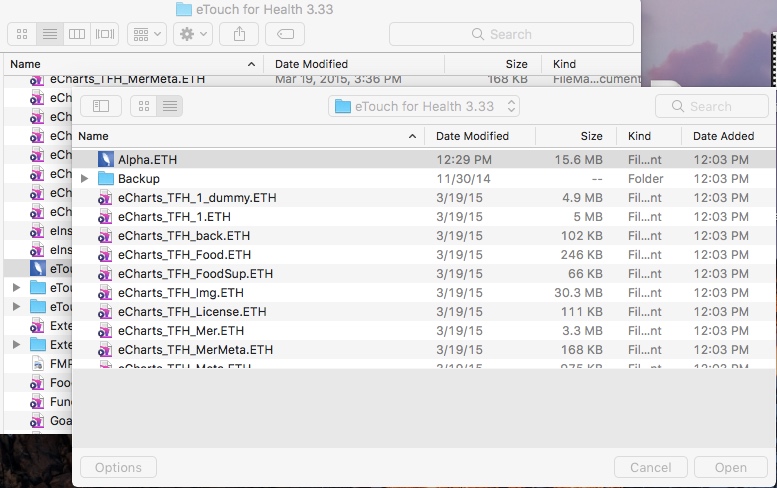Click the eCharts_TFH_Img.ETH file icon
Screen dimensions: 777x488
click(105, 293)
